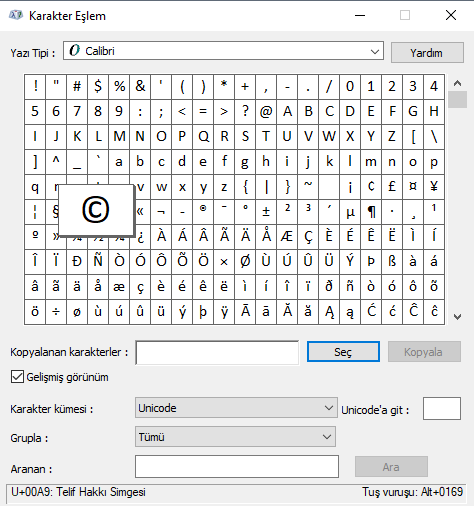Screen dimensions: 474x506
Task: Select the Þ capital thorn character
Action: pyautogui.click(x=371, y=262)
